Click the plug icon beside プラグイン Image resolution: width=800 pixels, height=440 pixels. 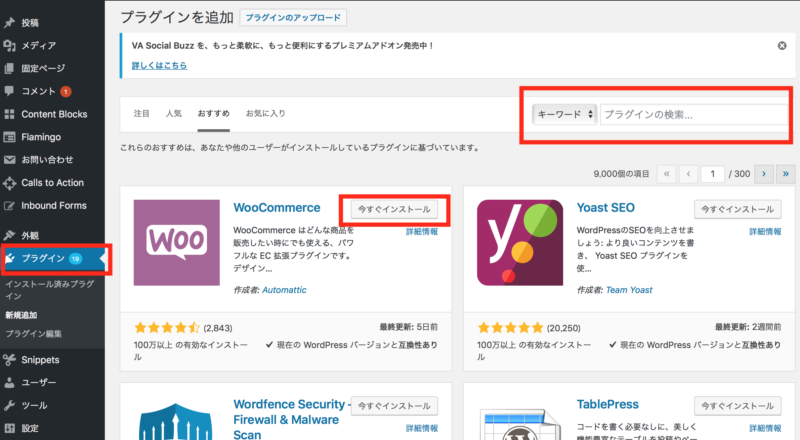pos(10,258)
